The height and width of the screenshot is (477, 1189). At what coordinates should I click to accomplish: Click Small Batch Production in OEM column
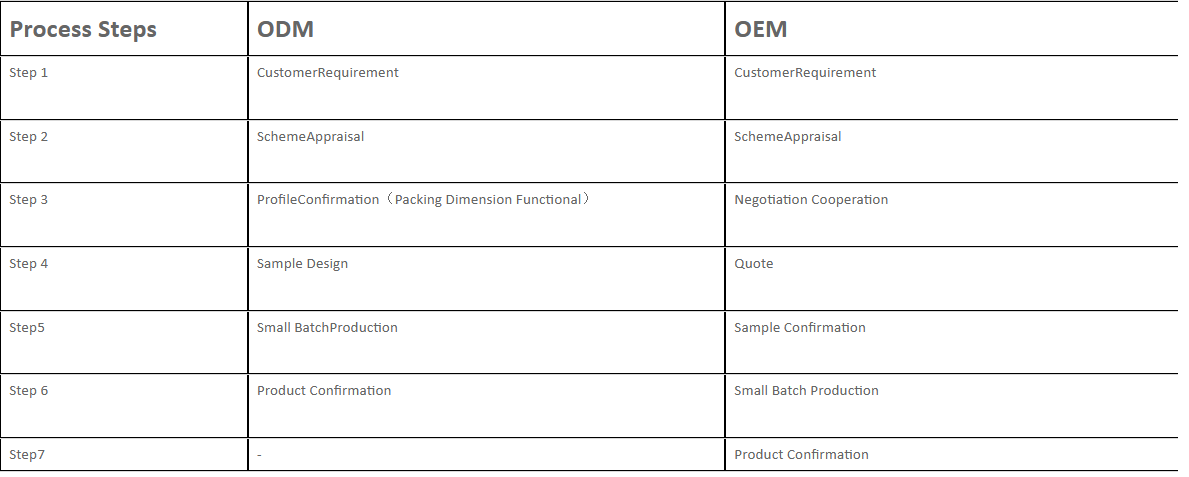click(806, 391)
